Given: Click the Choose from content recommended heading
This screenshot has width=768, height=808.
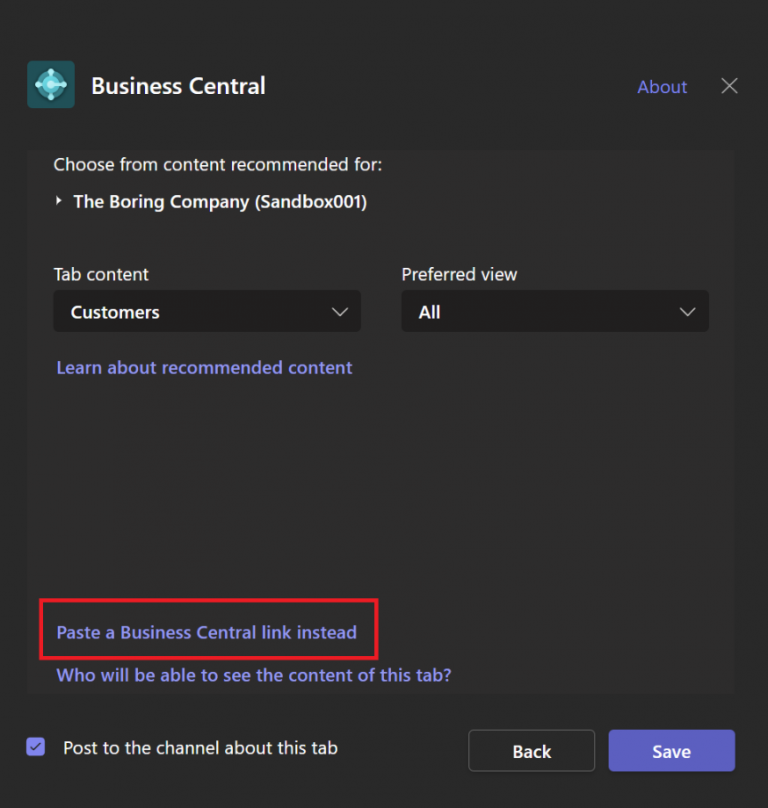Looking at the screenshot, I should click(x=218, y=164).
